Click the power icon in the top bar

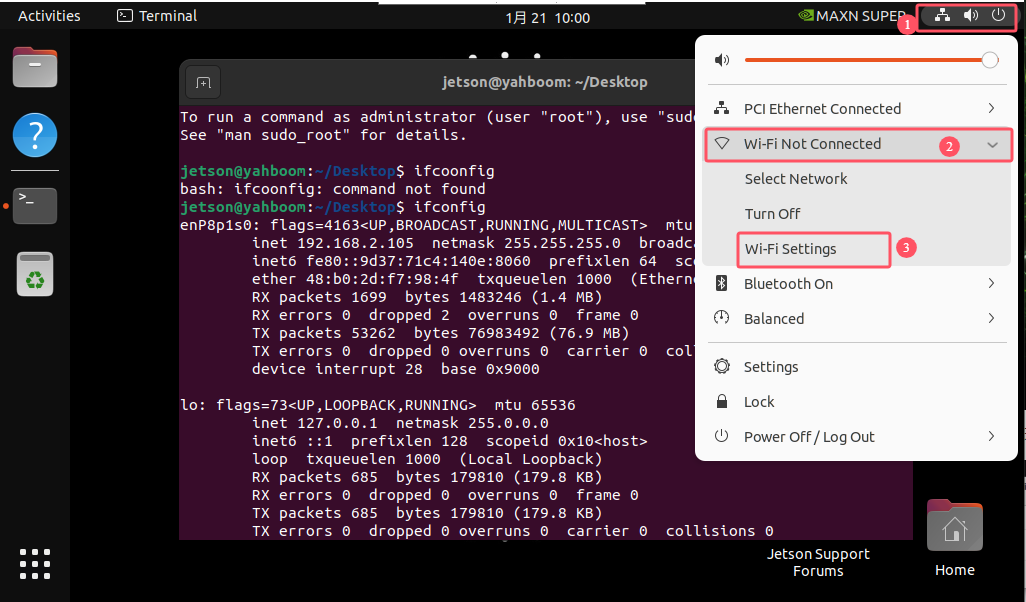pos(998,15)
